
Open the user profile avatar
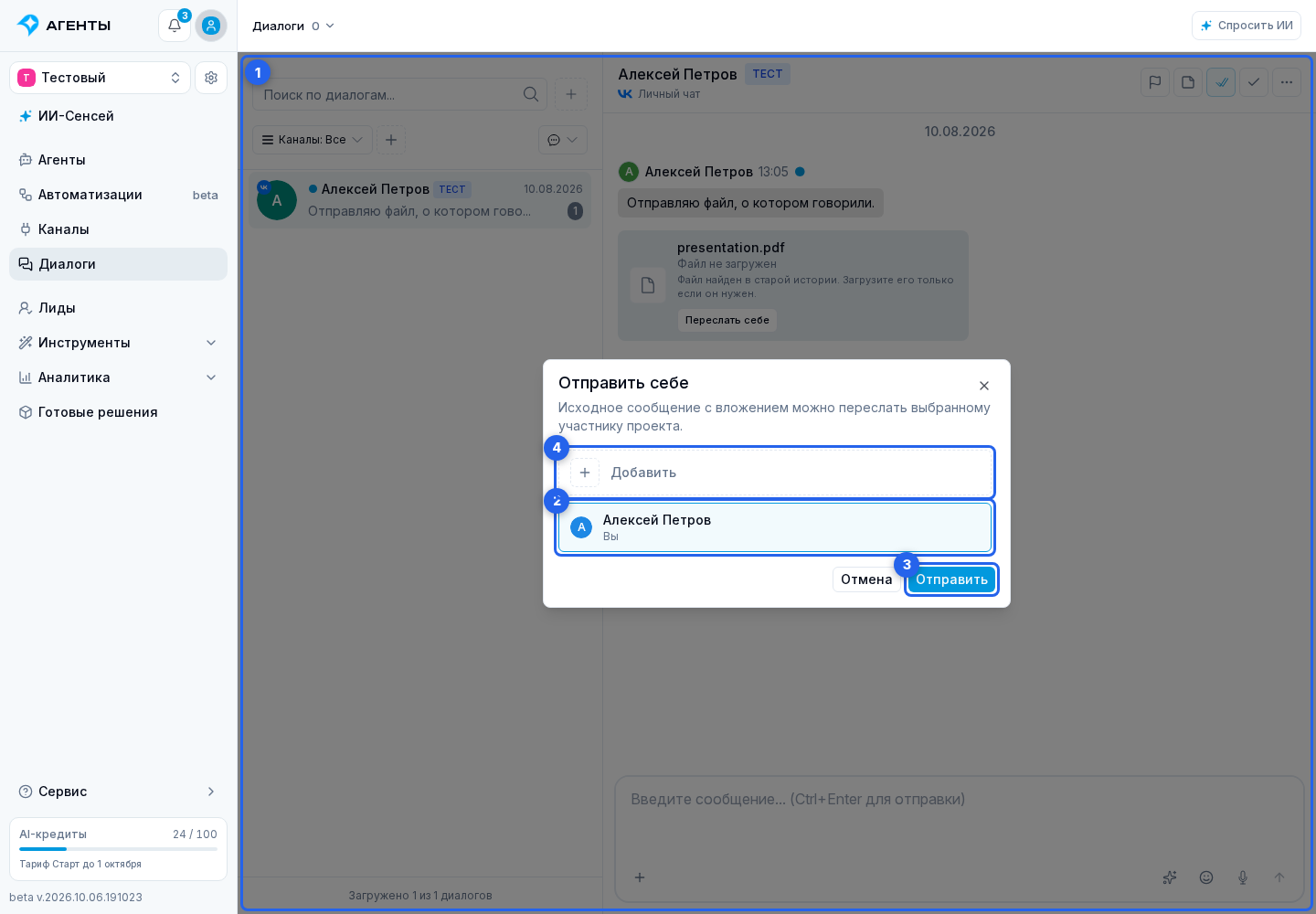211,26
